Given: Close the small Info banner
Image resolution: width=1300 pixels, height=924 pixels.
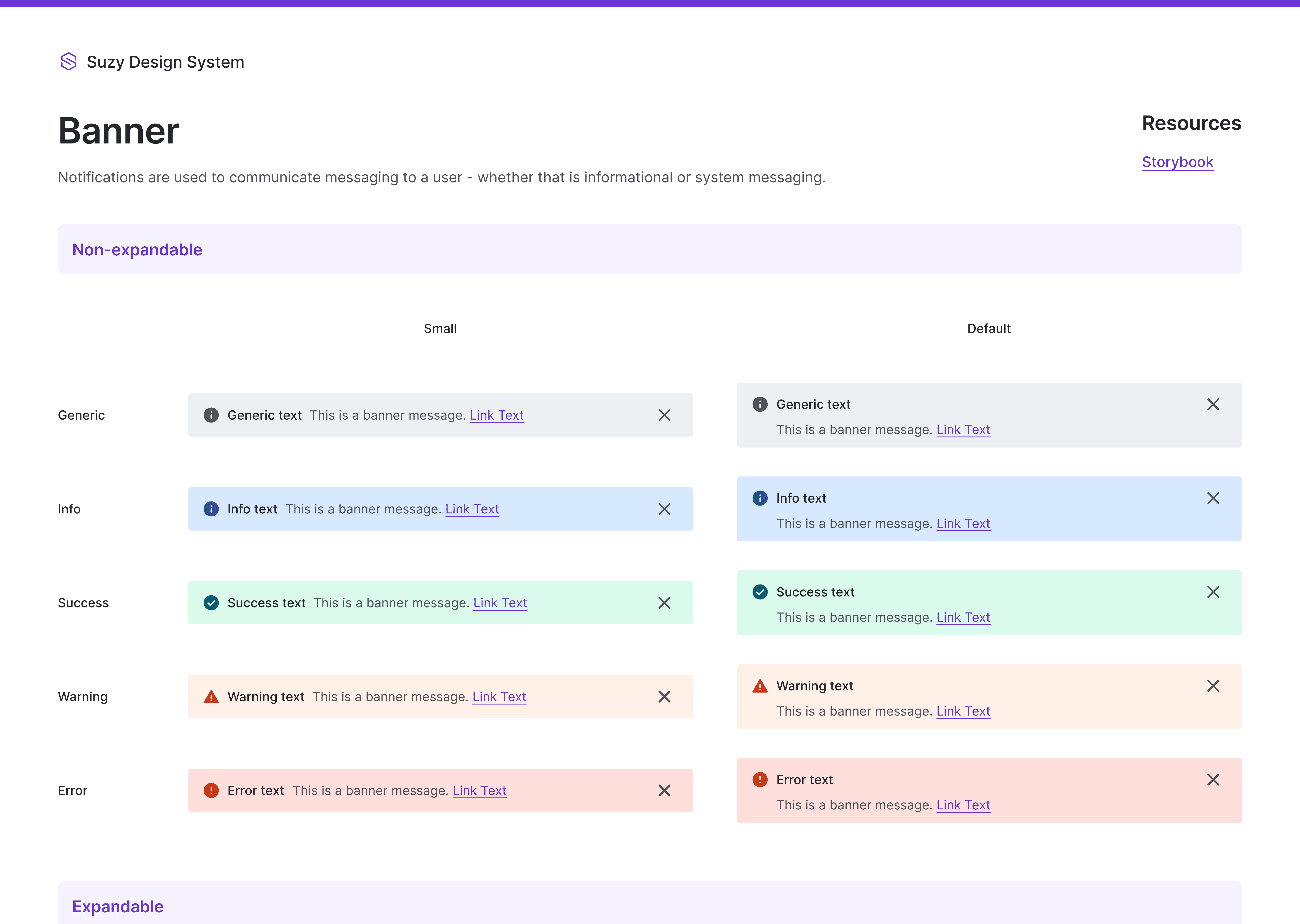Looking at the screenshot, I should coord(664,509).
